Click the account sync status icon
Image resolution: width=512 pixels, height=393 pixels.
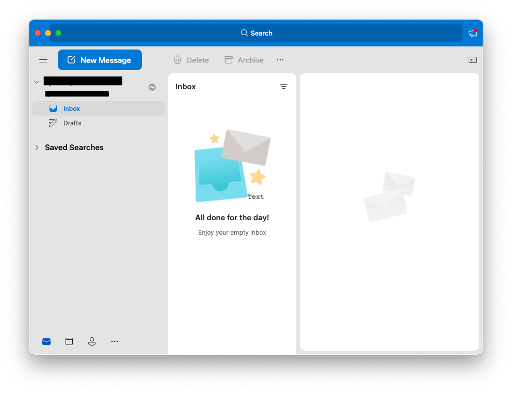click(152, 87)
